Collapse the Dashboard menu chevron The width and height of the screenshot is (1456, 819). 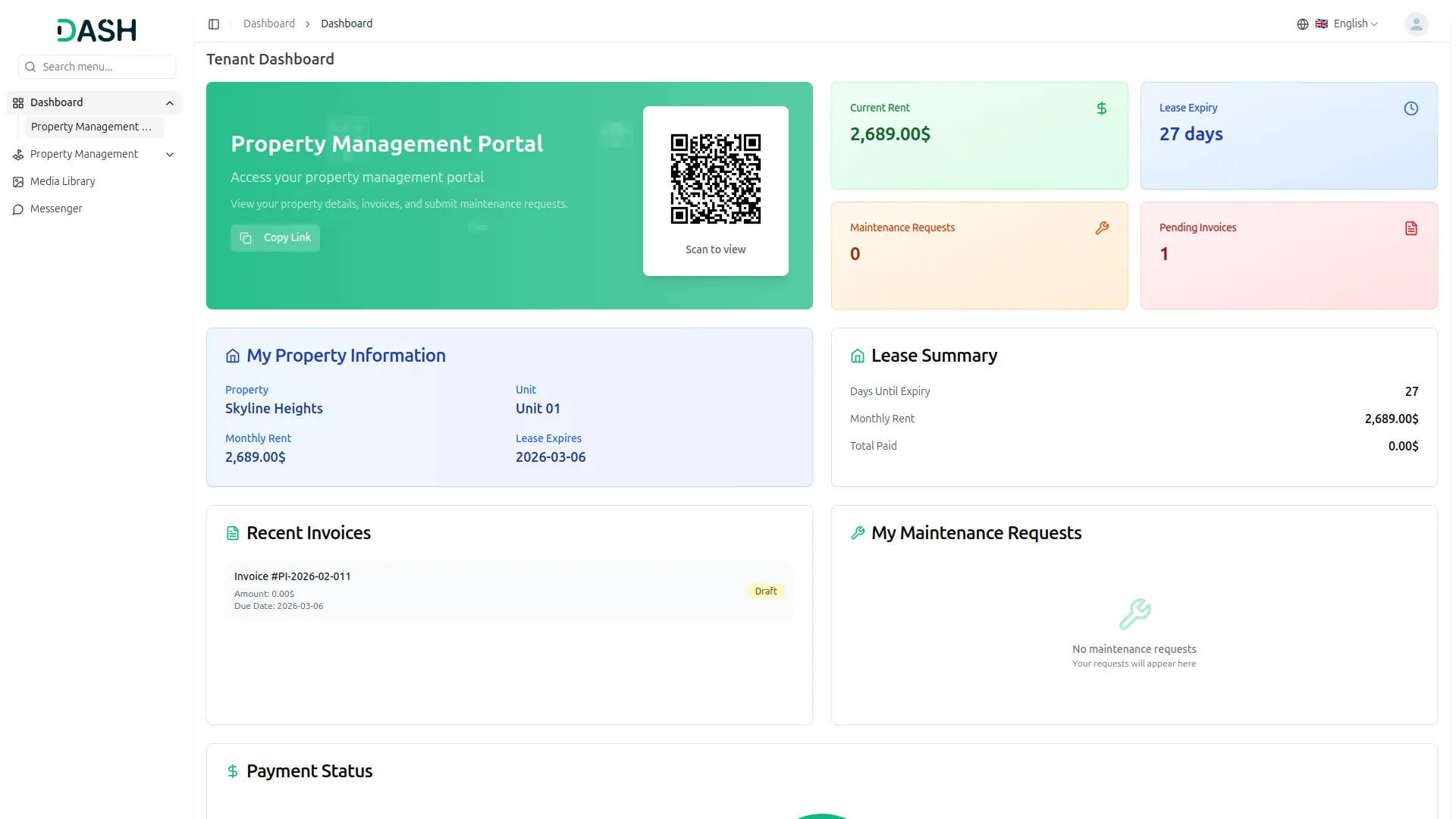170,103
